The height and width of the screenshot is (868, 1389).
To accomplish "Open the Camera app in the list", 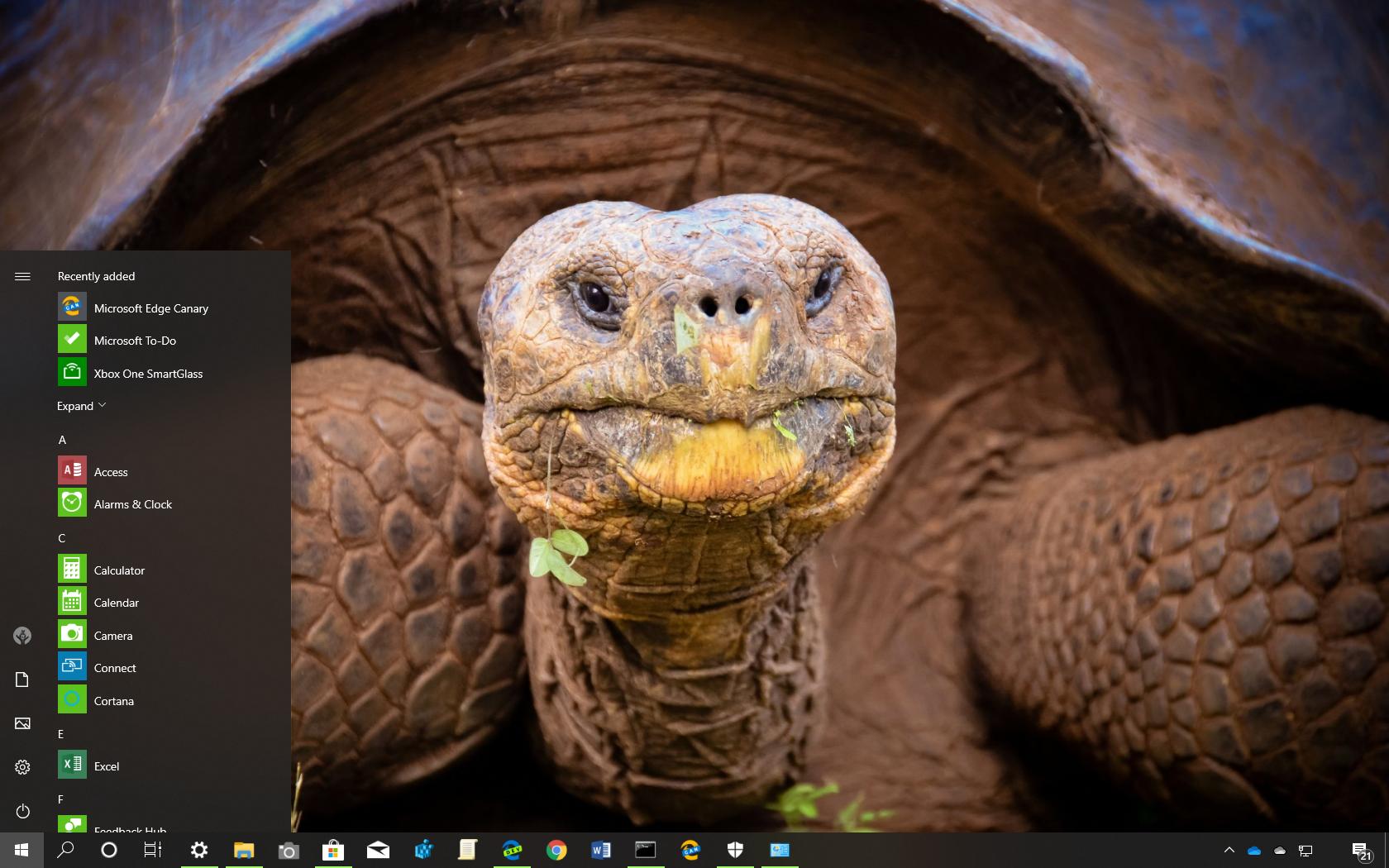I will (112, 635).
